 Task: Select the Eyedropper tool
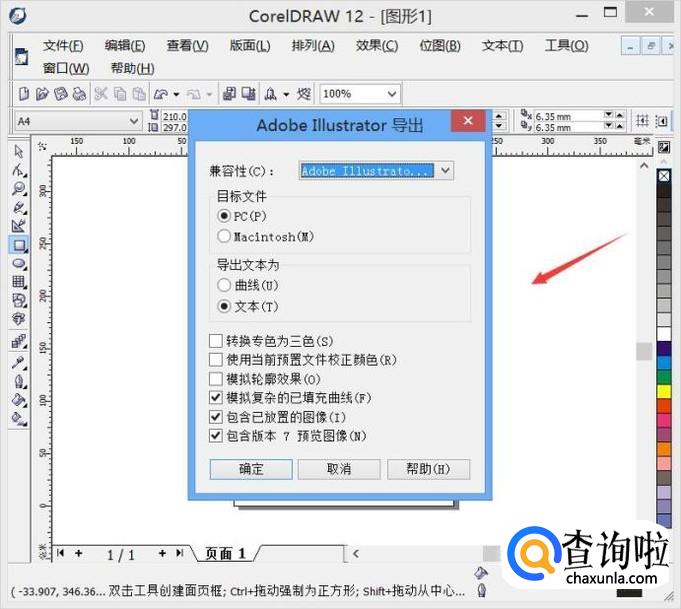point(19,362)
